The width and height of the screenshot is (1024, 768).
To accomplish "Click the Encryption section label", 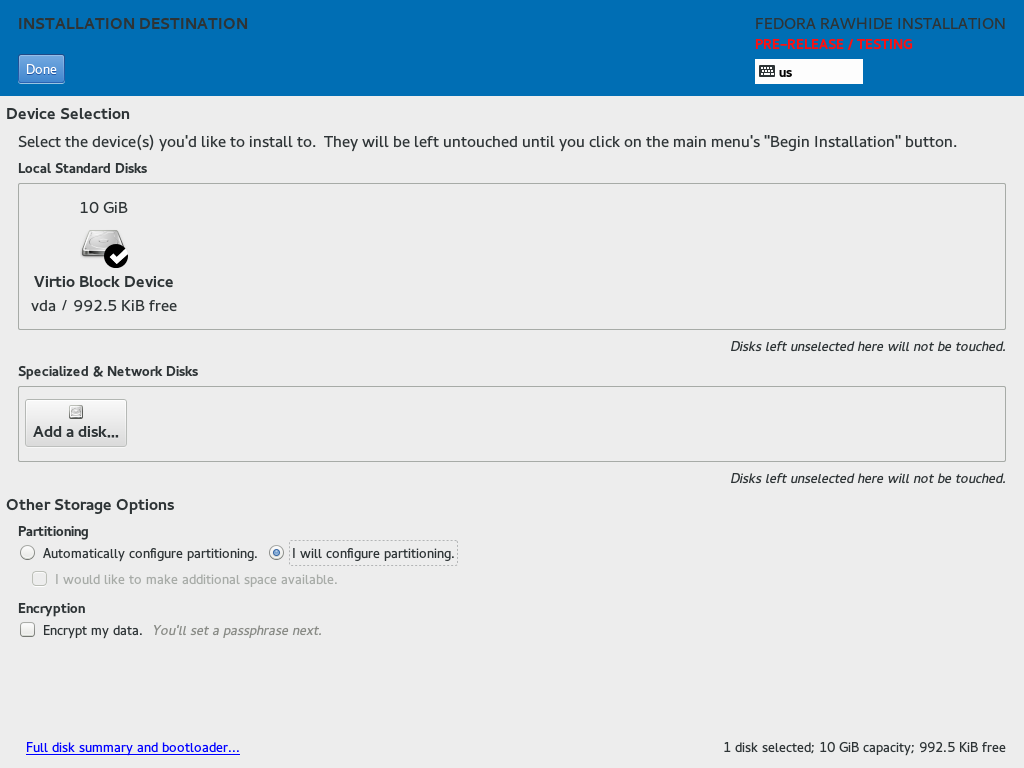I will pyautogui.click(x=52, y=609).
